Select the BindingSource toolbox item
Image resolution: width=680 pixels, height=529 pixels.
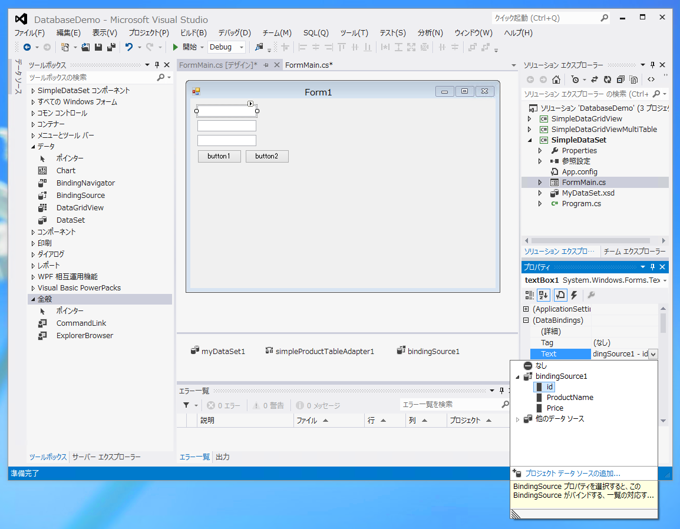tap(80, 196)
